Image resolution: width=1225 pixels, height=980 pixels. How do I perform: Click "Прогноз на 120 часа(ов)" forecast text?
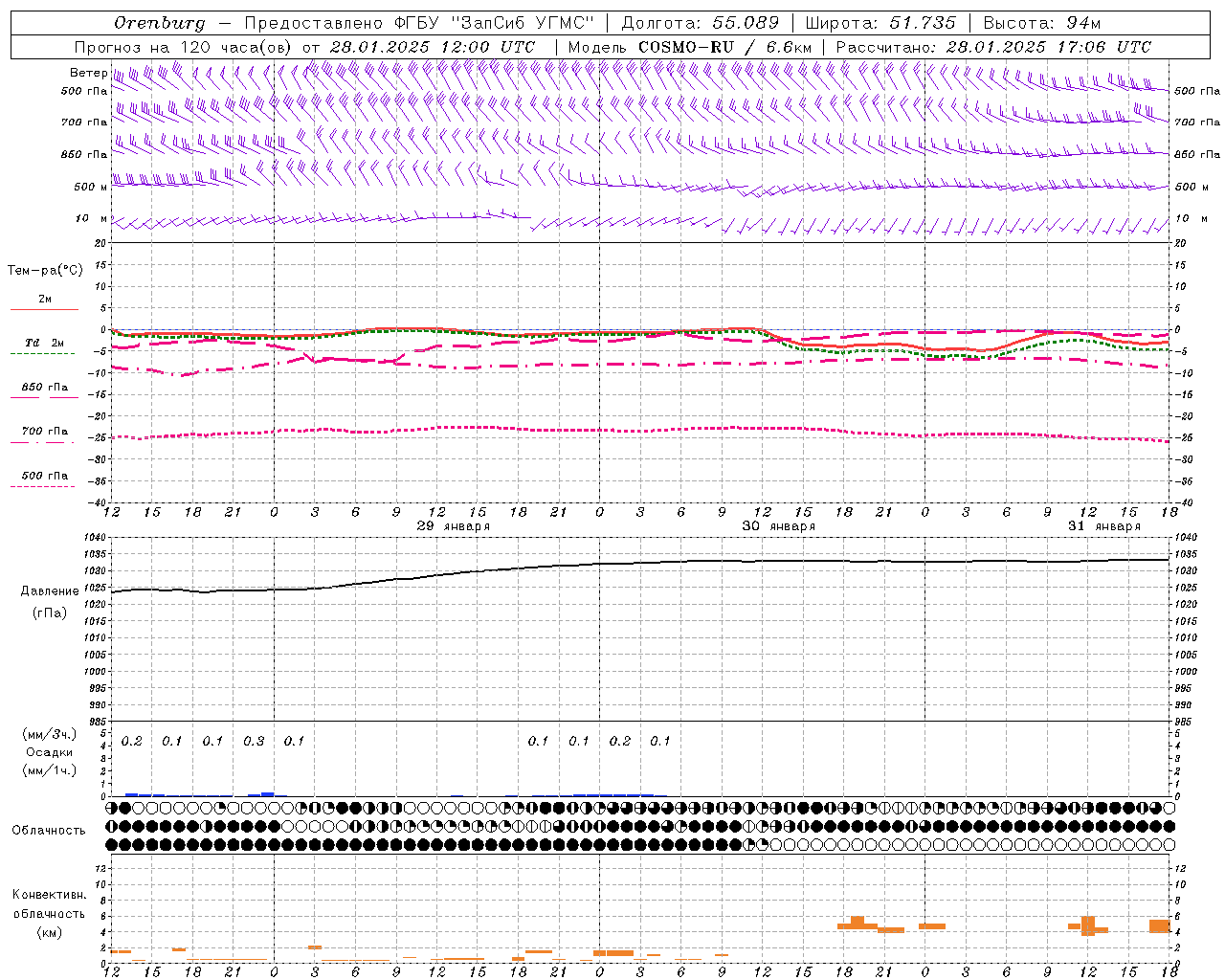pyautogui.click(x=184, y=47)
